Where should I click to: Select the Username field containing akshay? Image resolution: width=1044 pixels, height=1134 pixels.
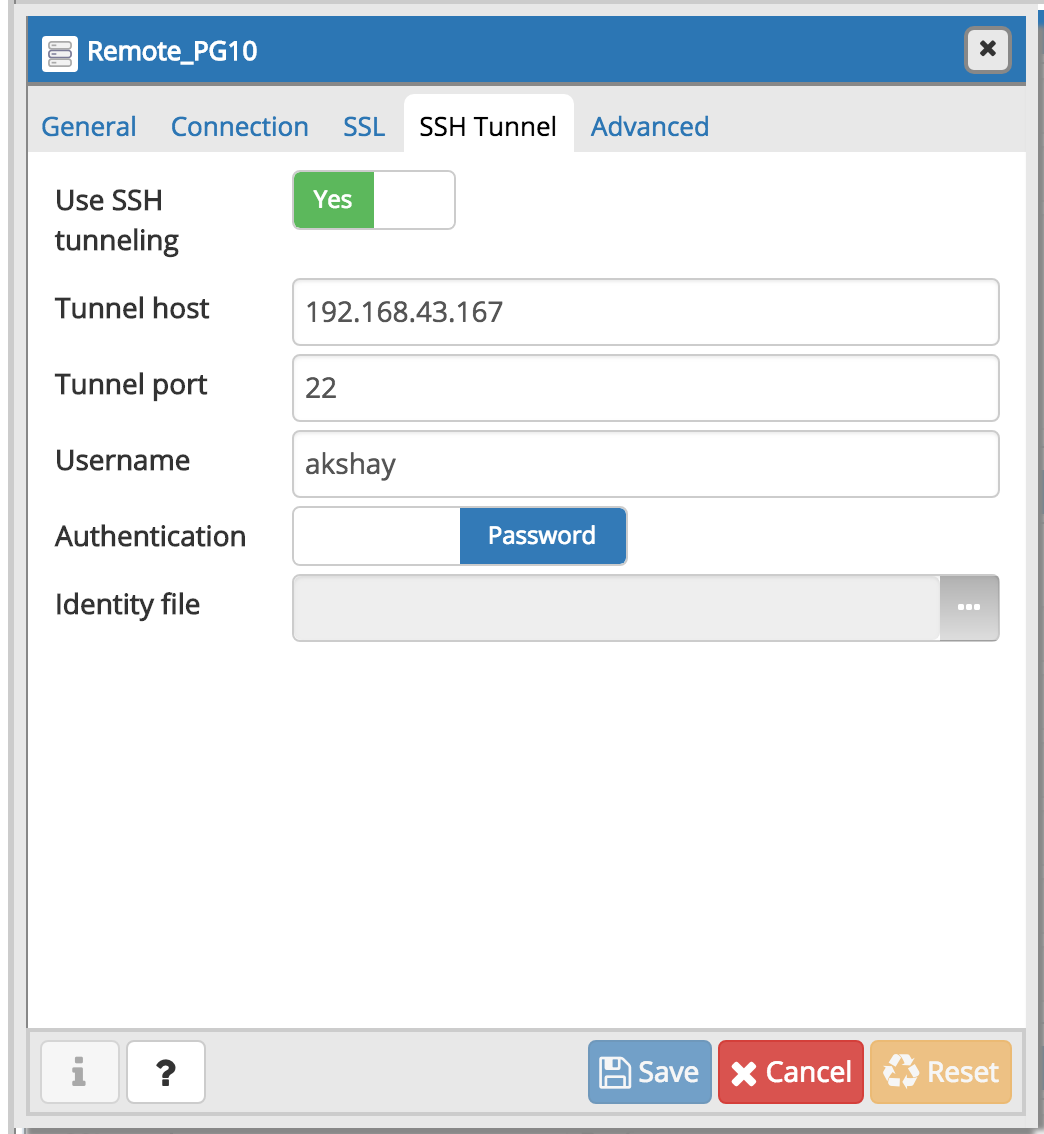pyautogui.click(x=645, y=464)
